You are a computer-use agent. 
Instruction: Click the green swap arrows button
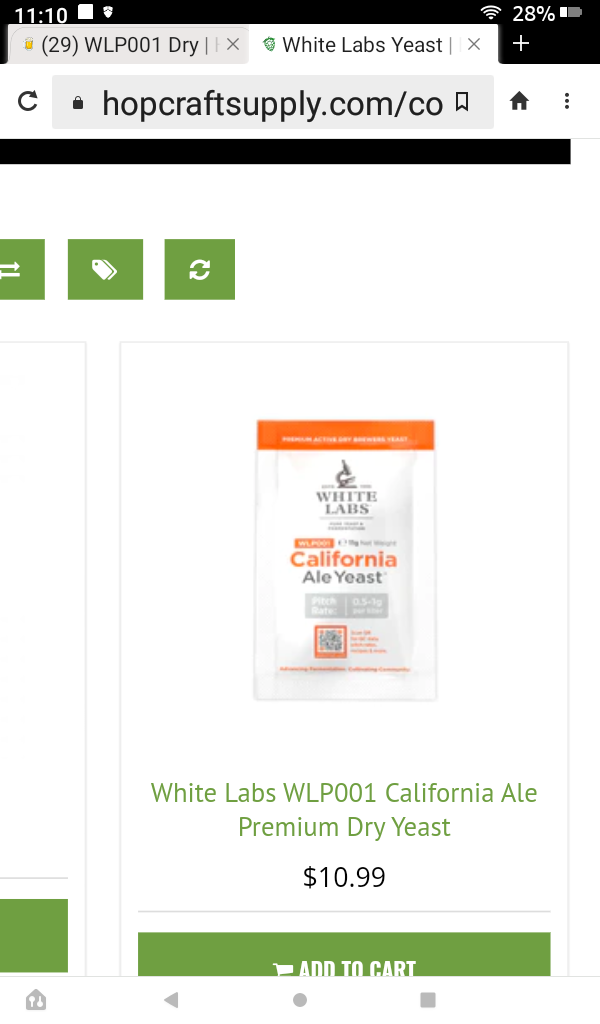[x=20, y=269]
